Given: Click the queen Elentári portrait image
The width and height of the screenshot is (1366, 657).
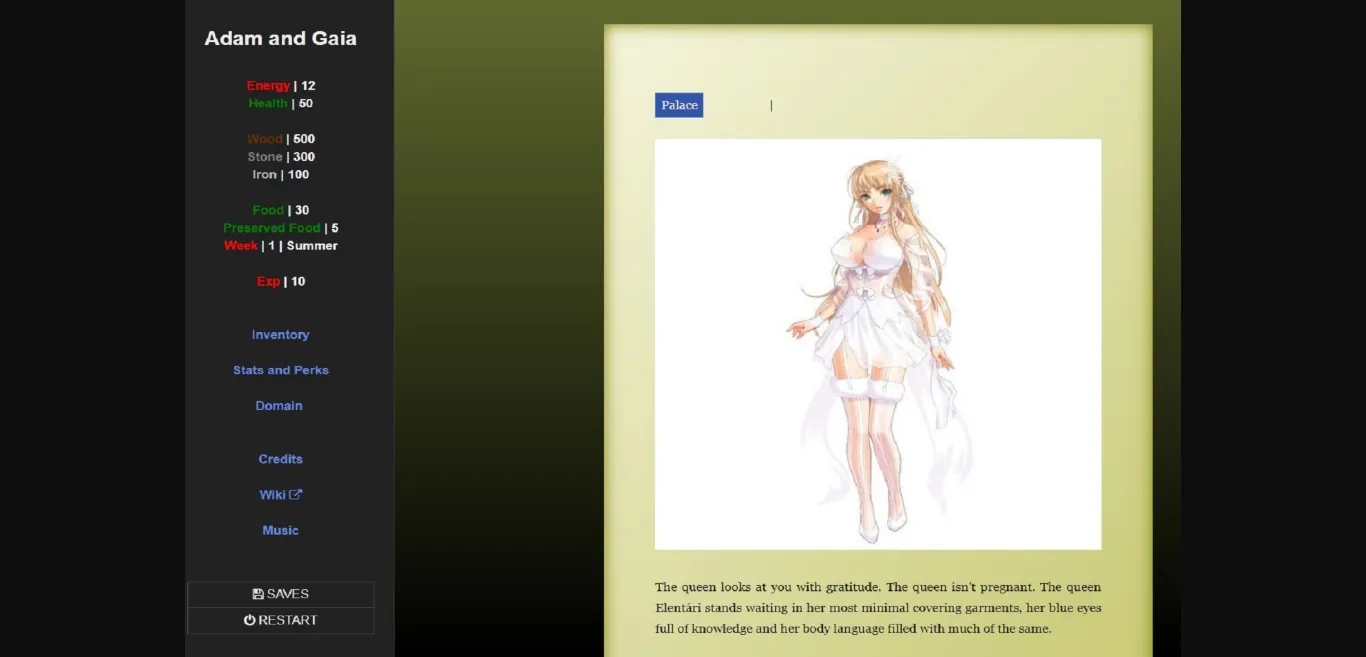Looking at the screenshot, I should (877, 344).
